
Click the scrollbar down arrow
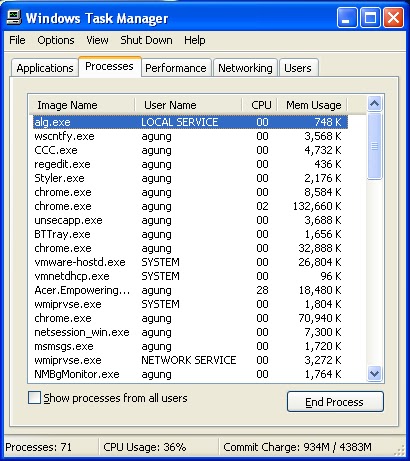coord(374,373)
